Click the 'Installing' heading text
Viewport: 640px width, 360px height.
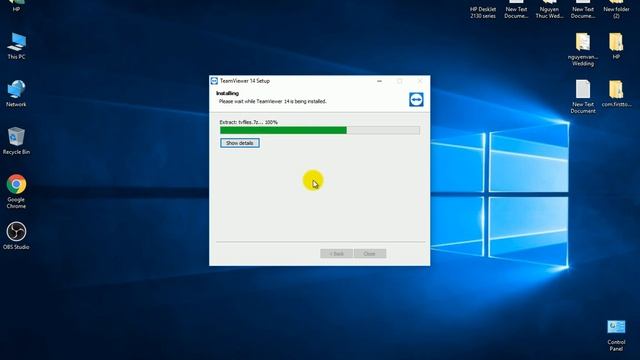tap(227, 93)
